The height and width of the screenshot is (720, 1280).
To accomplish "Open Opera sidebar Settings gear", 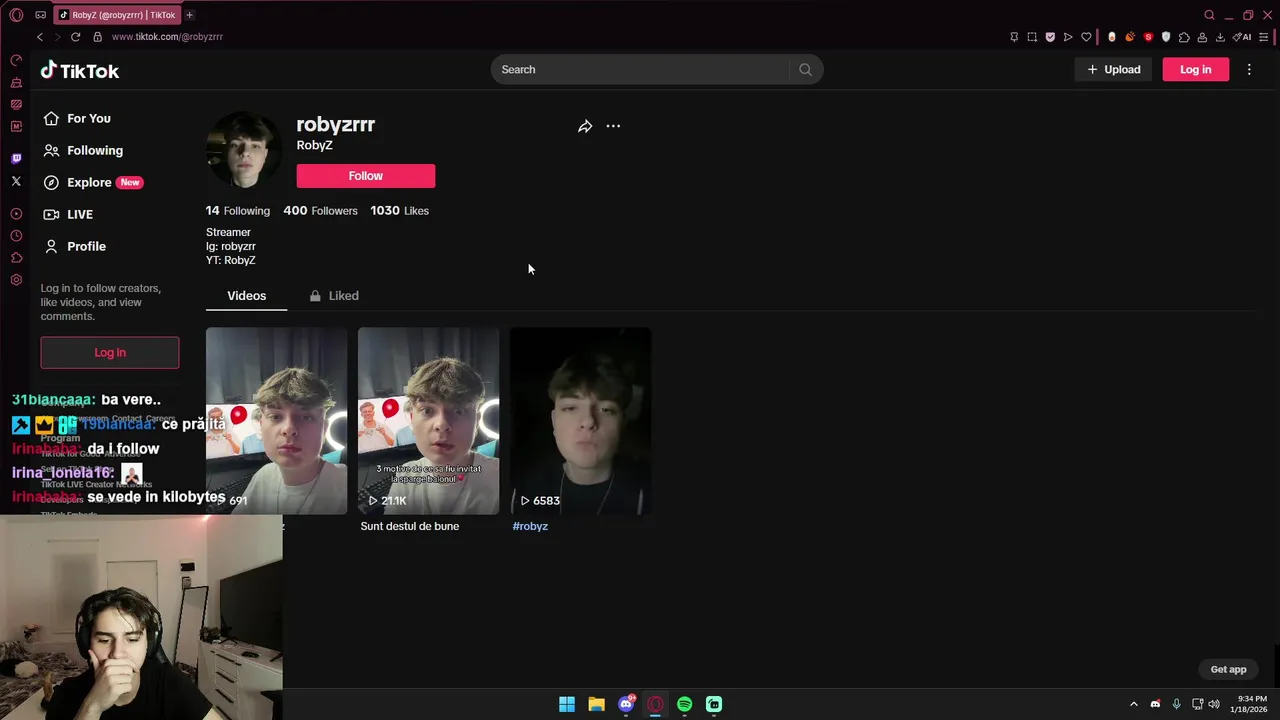I will point(16,280).
